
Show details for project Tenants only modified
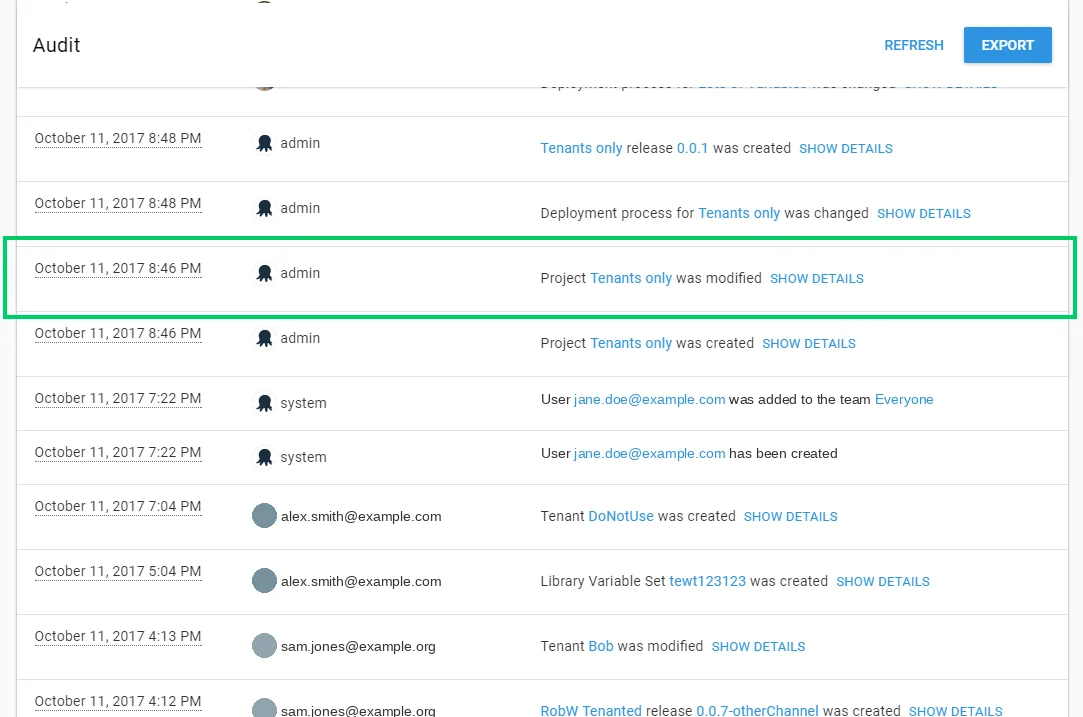[x=816, y=278]
